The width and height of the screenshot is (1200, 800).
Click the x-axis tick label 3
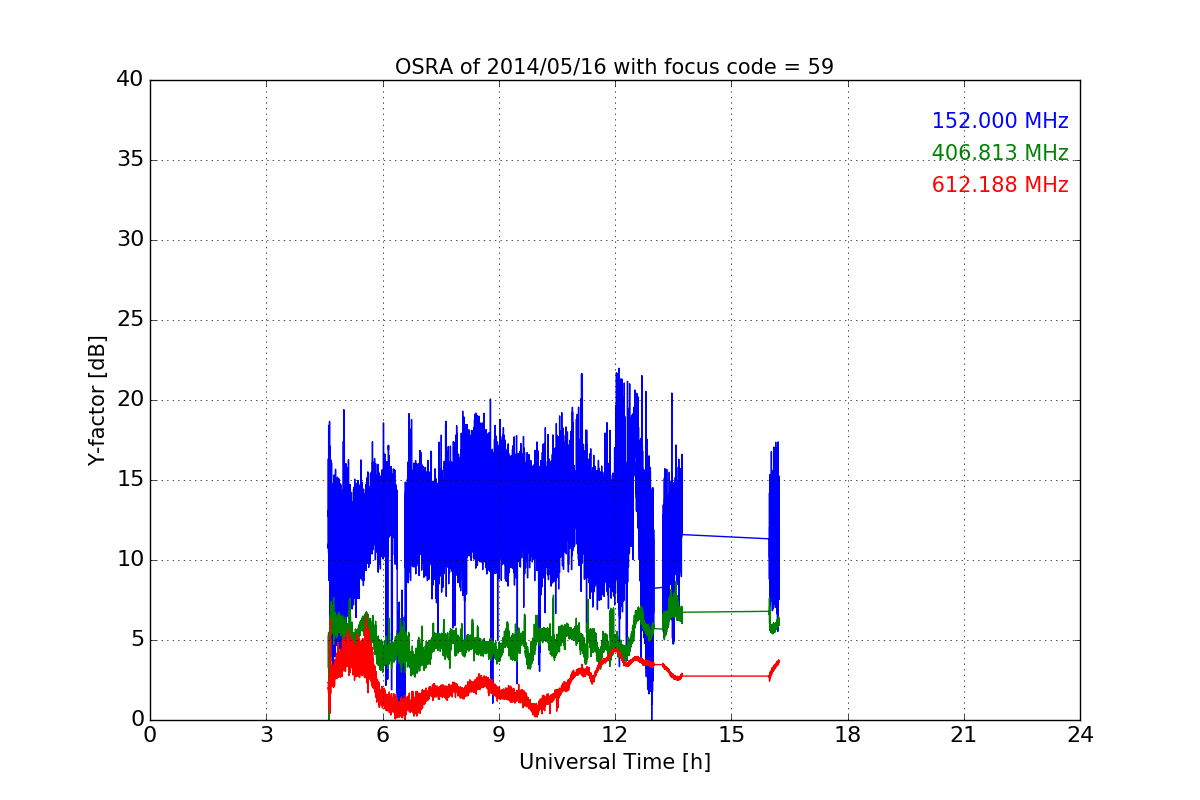[266, 735]
